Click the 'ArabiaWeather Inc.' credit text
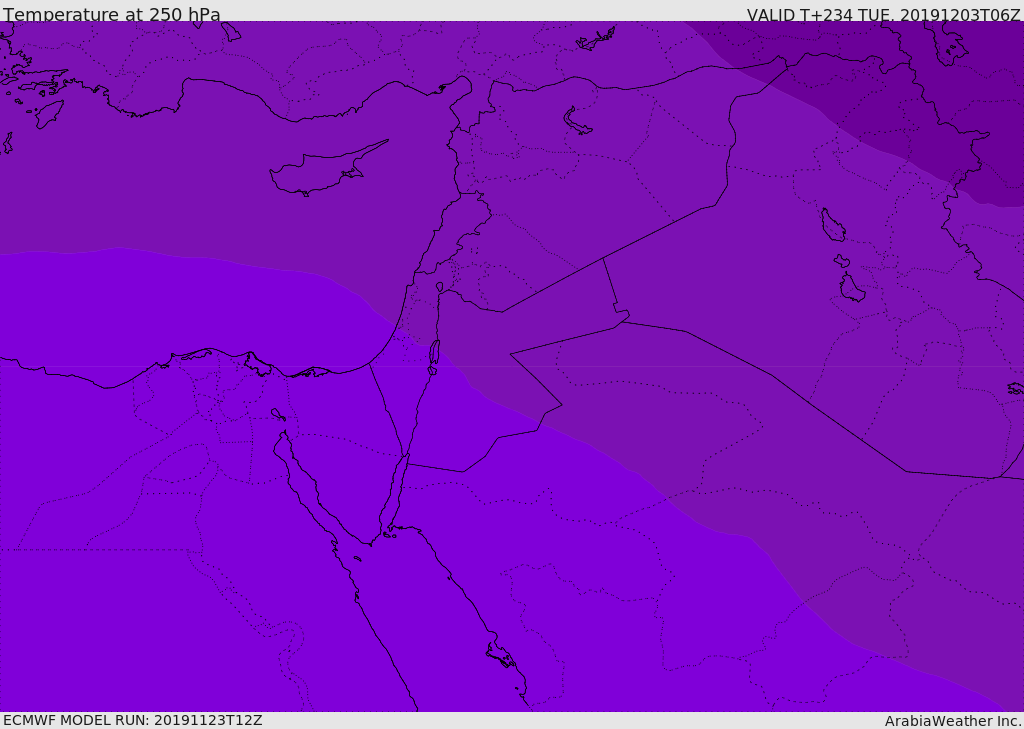Image resolution: width=1024 pixels, height=729 pixels. coord(953,721)
